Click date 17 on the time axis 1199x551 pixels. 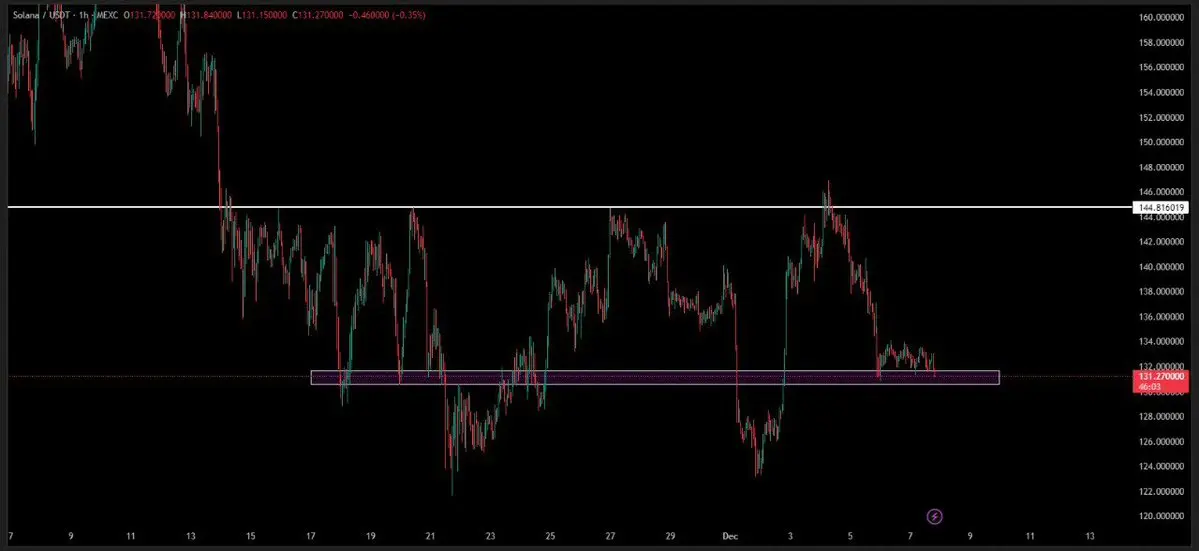click(x=310, y=536)
